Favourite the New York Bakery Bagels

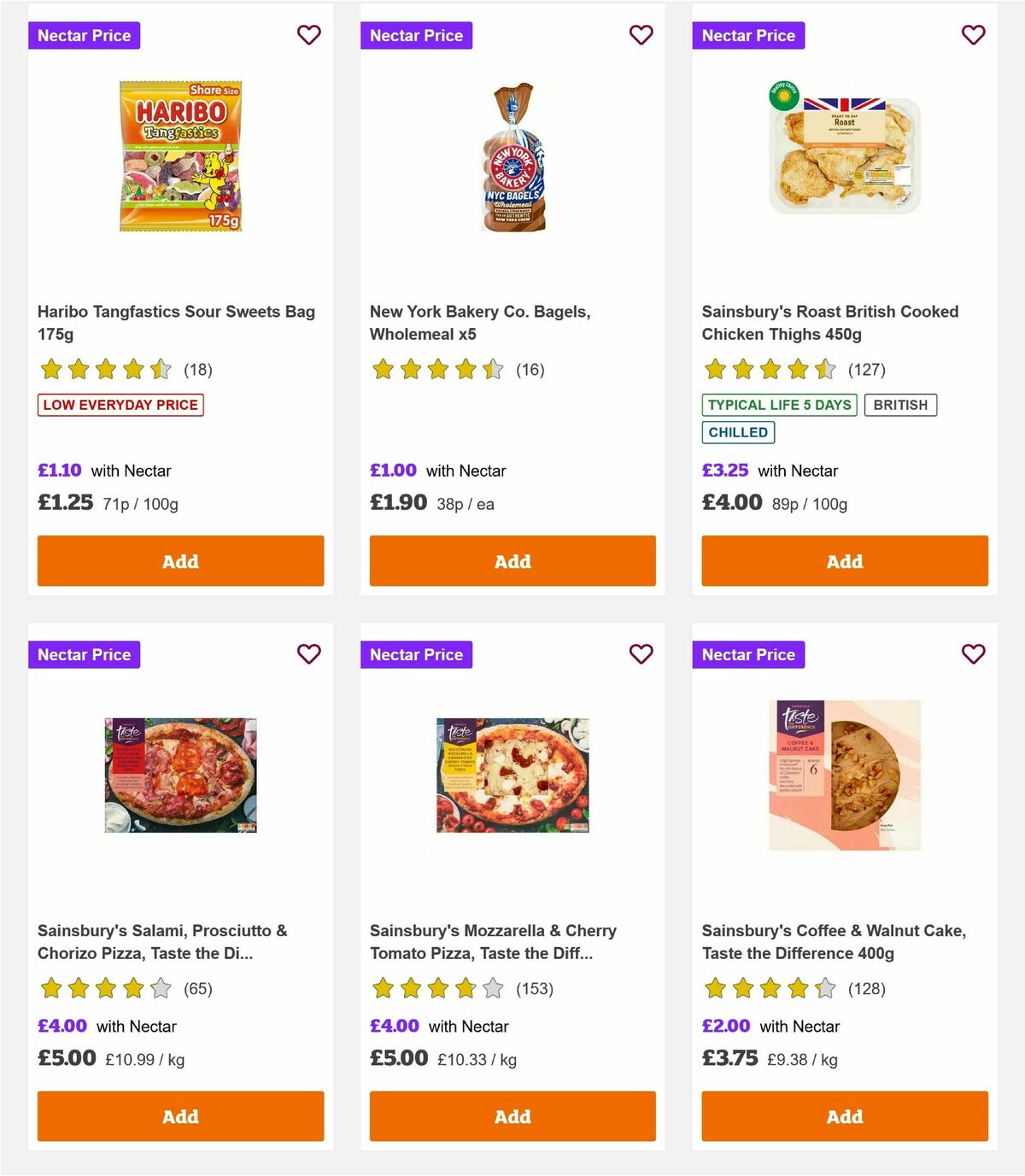pyautogui.click(x=641, y=35)
